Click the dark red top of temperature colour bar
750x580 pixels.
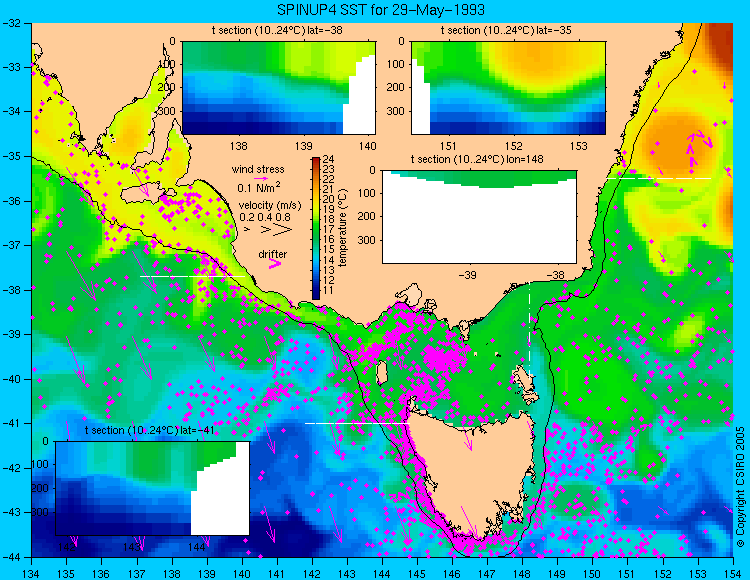(x=316, y=161)
